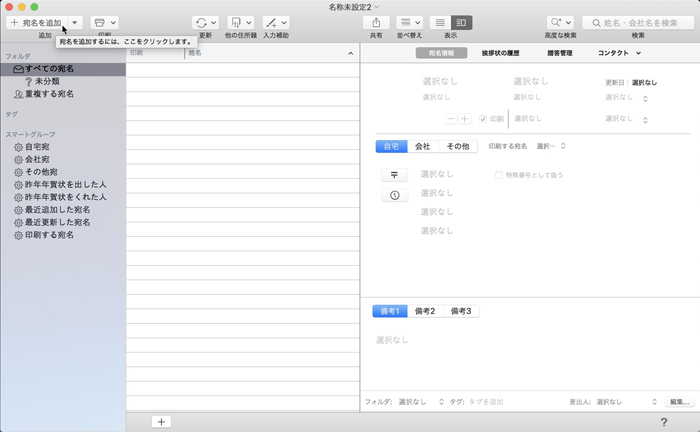
Task: Select the 会社 address segment
Action: [x=423, y=146]
